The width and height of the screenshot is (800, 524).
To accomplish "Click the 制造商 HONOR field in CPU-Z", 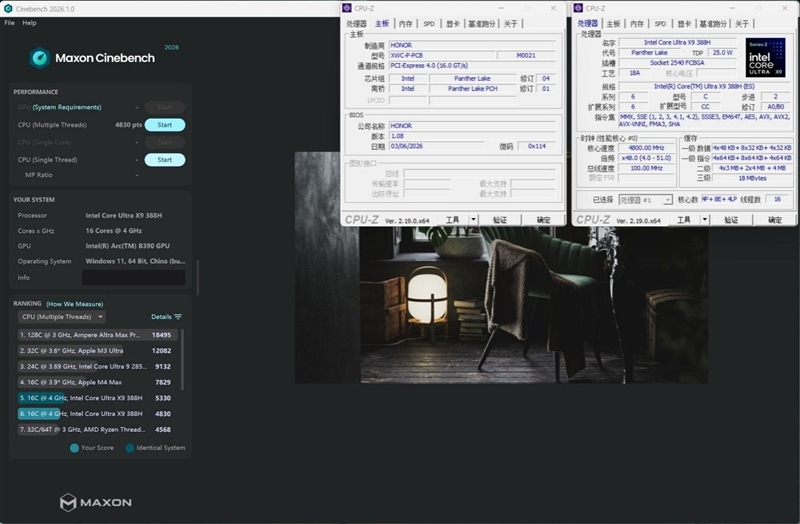I will [x=472, y=45].
